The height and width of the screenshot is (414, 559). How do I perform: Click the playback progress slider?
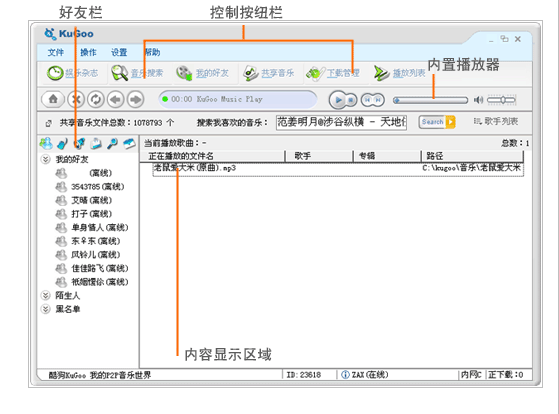(x=430, y=100)
